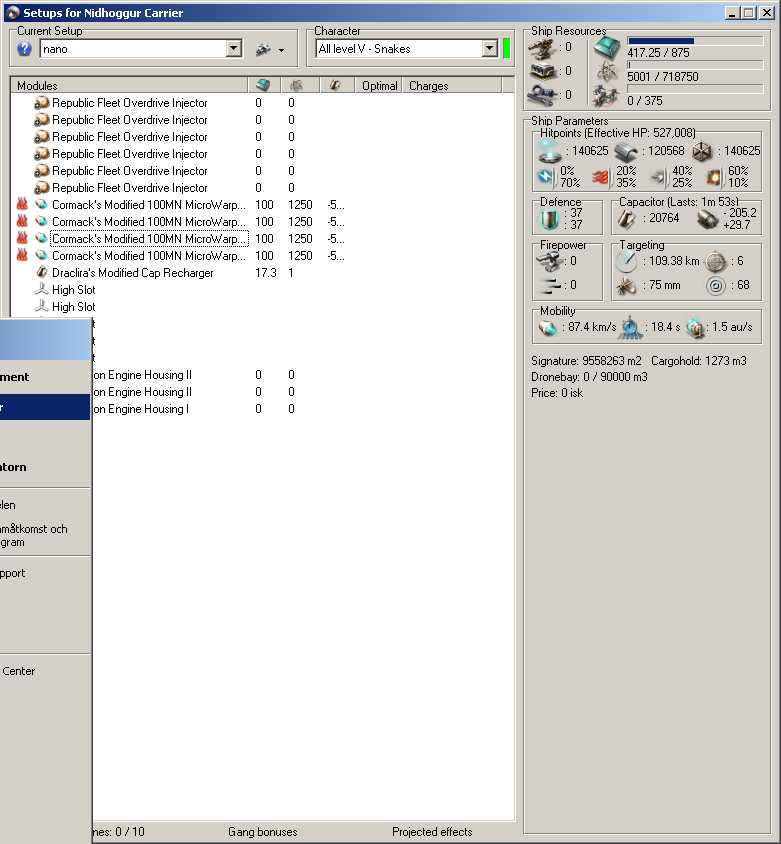781x844 pixels.
Task: Click the max velocity icon showing 87.4 km/s
Action: (548, 327)
